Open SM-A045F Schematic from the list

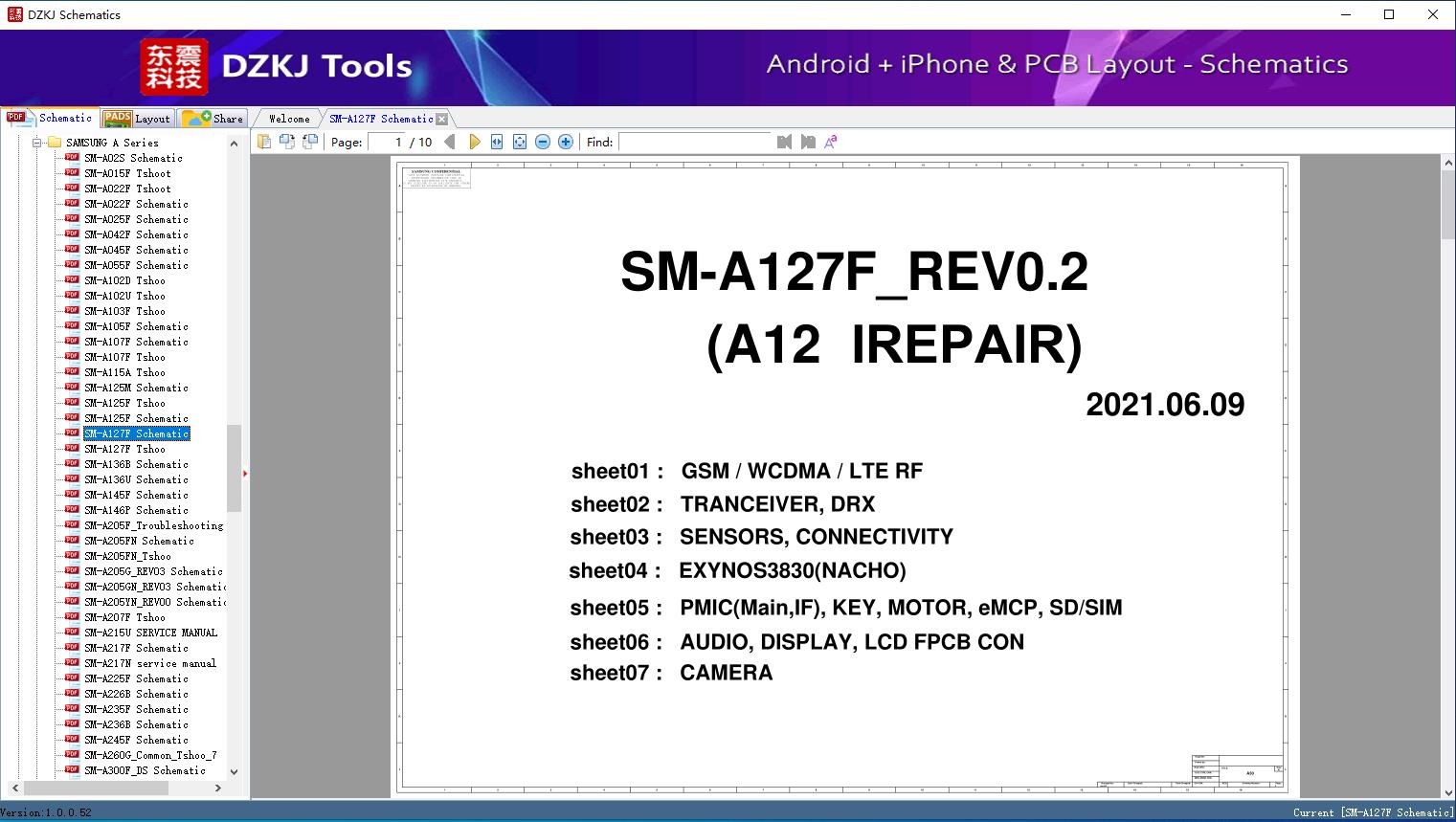coord(136,250)
